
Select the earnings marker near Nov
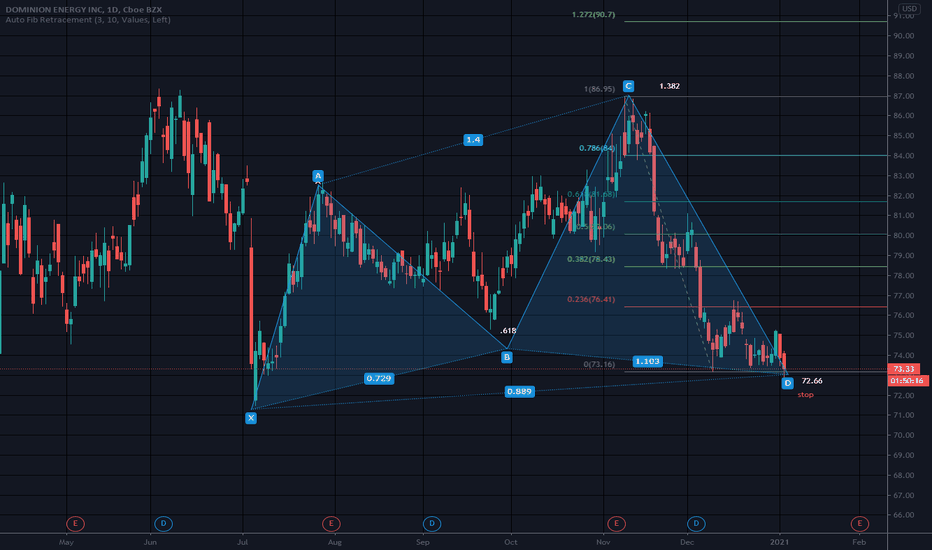(x=616, y=524)
